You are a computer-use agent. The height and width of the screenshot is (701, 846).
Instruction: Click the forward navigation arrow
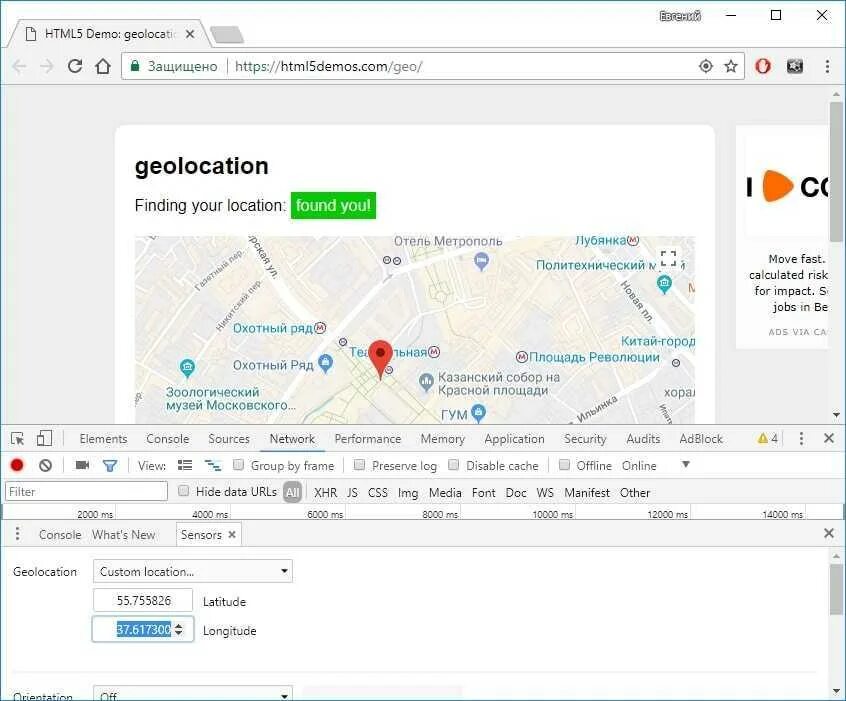click(x=47, y=66)
